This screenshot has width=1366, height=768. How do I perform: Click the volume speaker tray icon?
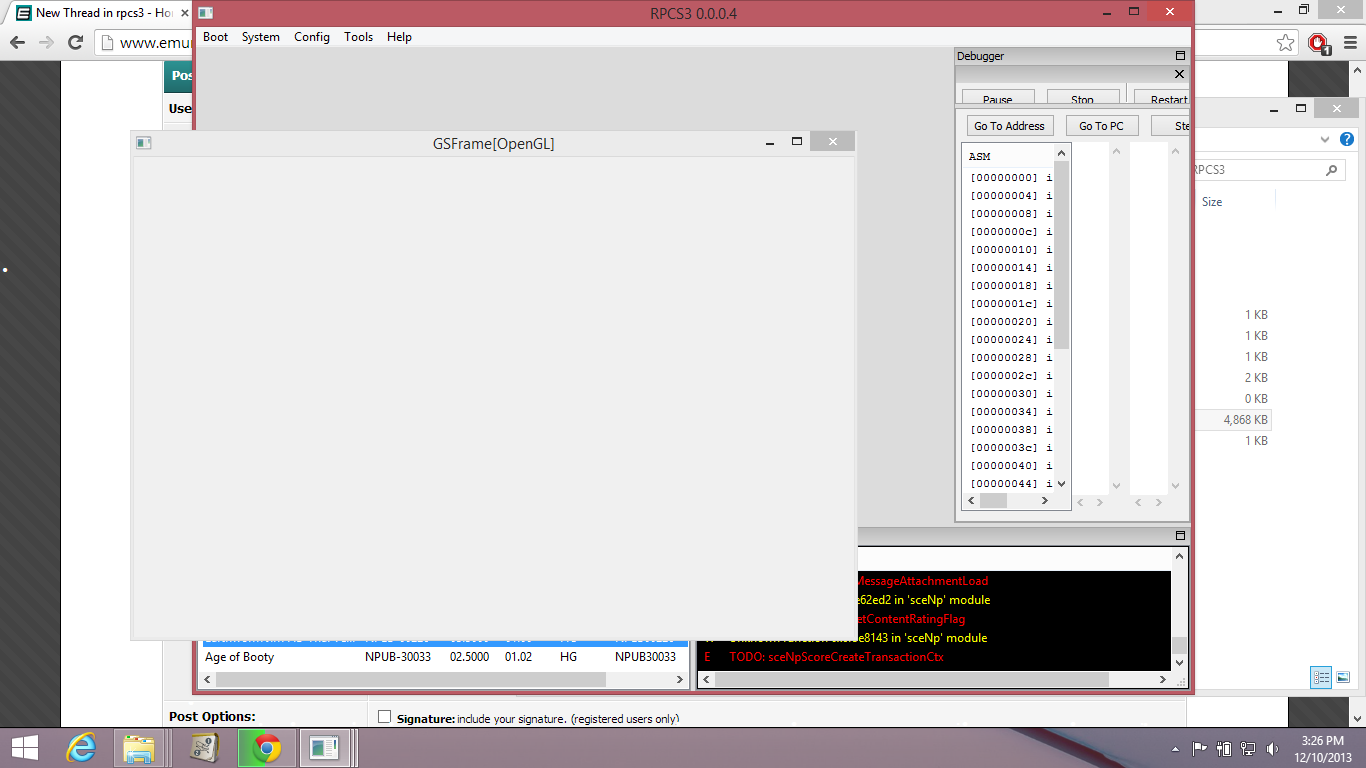point(1272,748)
